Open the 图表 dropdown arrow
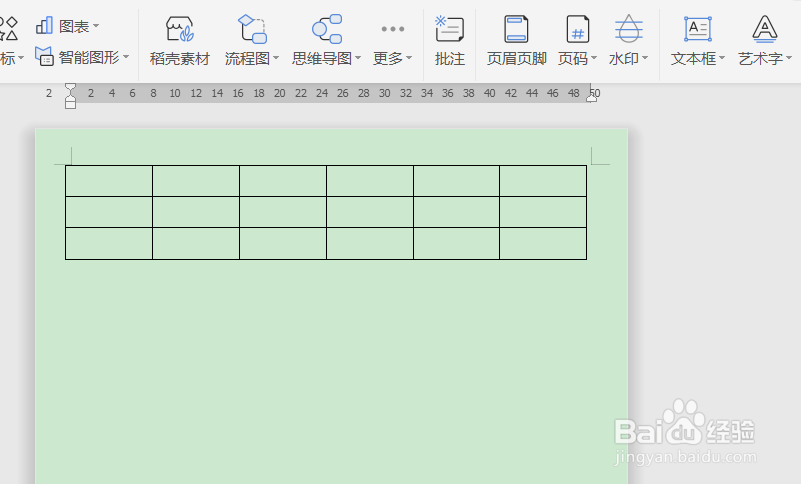The image size is (801, 484). [x=96, y=26]
